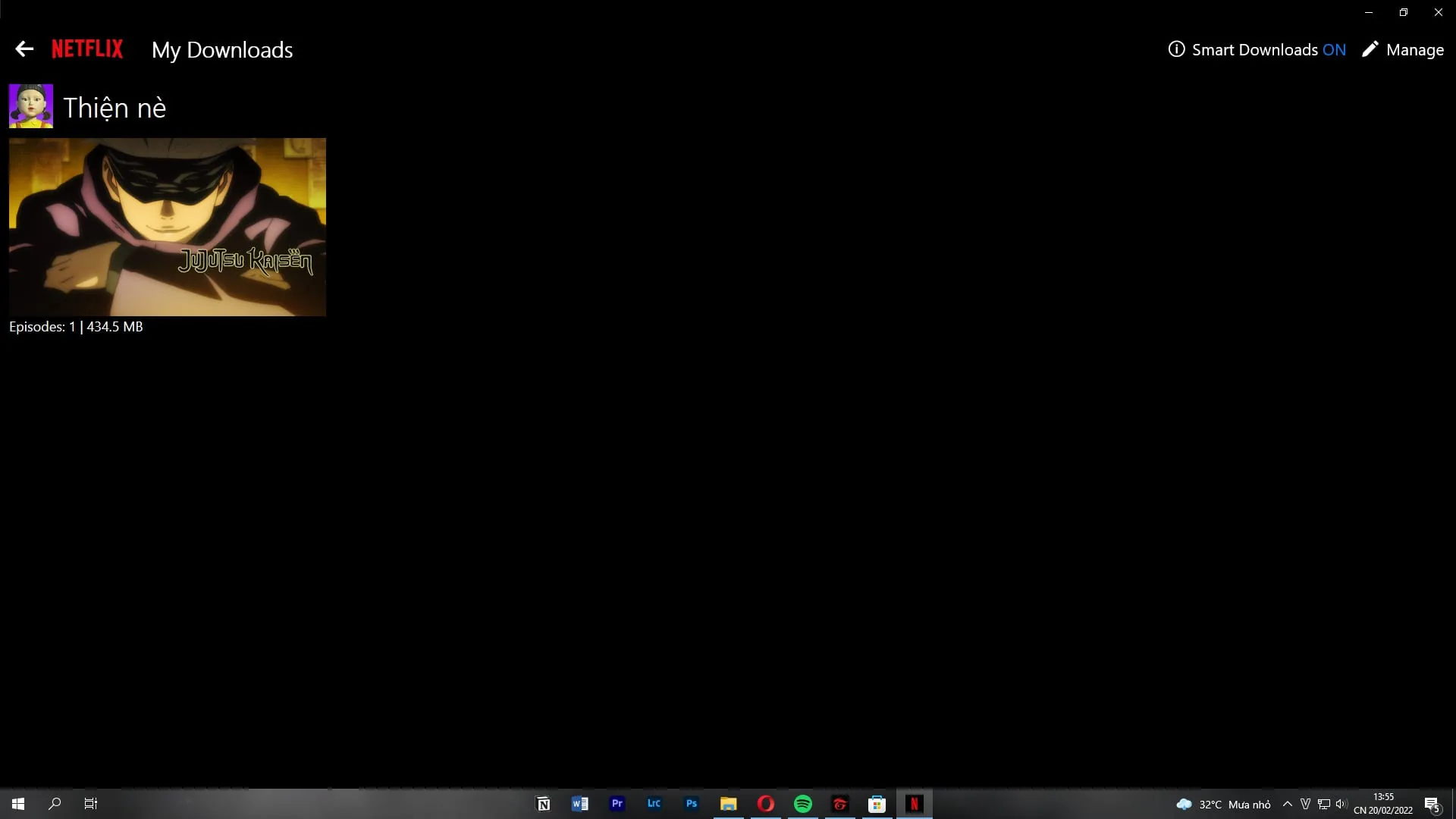1456x819 pixels.
Task: Open Photoshop from taskbar
Action: (691, 804)
